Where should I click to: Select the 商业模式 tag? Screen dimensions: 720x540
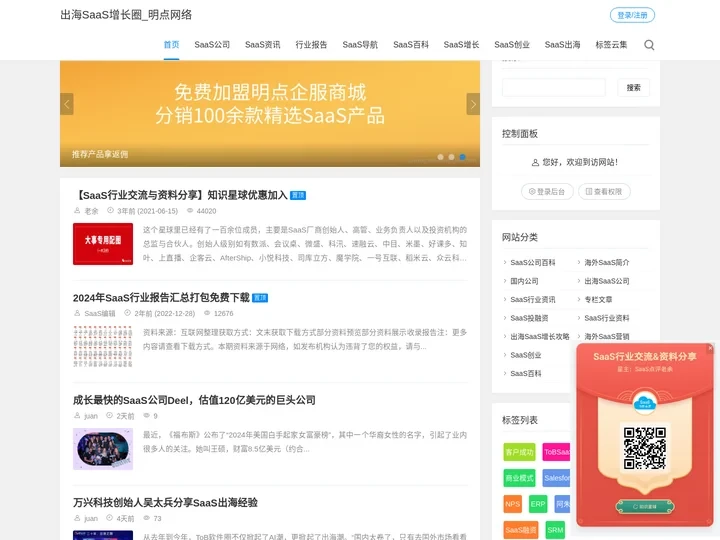point(519,478)
